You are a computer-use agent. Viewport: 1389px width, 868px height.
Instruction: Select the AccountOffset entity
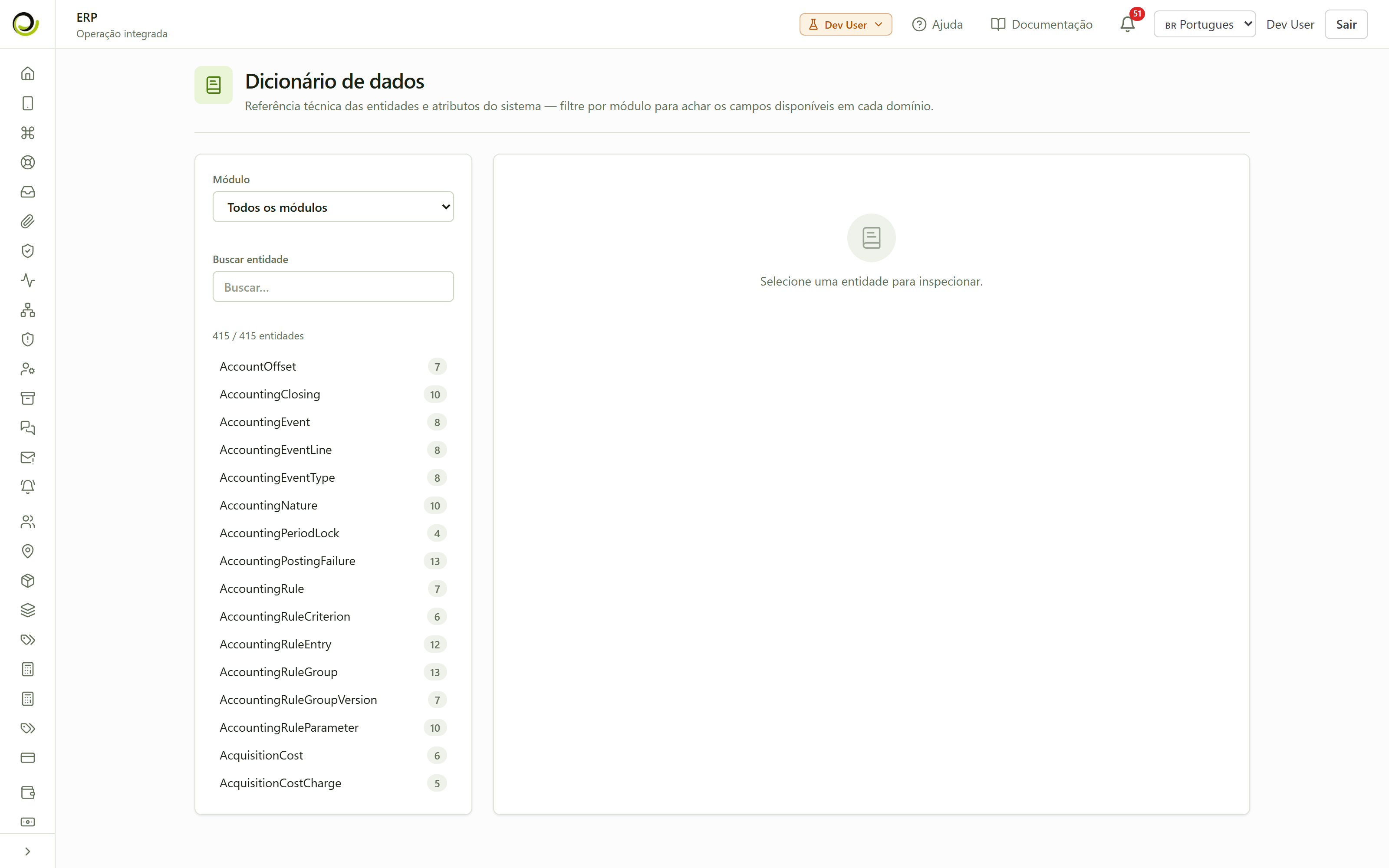coord(333,366)
